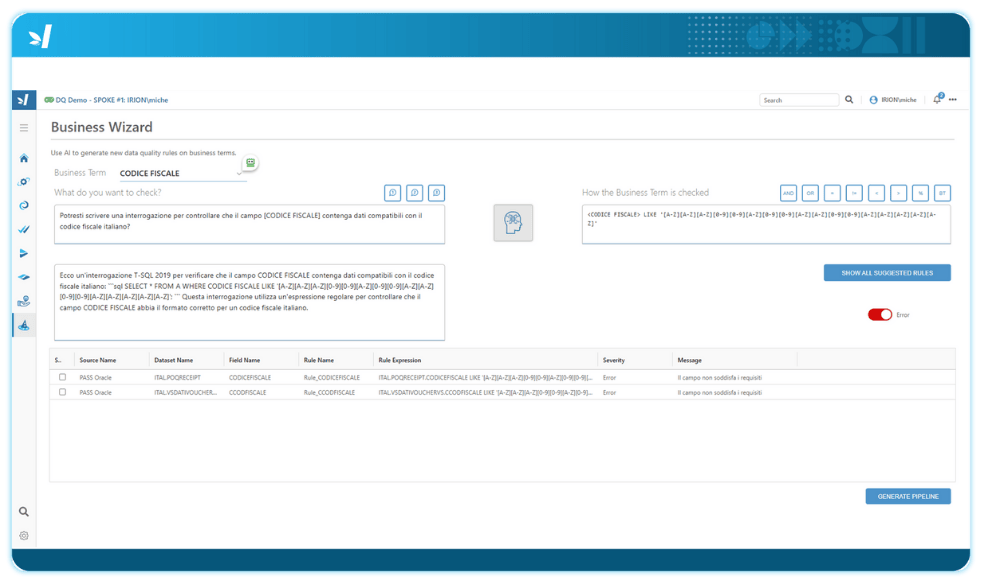This screenshot has width=983, height=582.
Task: Click the Source Name column header
Action: (98, 360)
